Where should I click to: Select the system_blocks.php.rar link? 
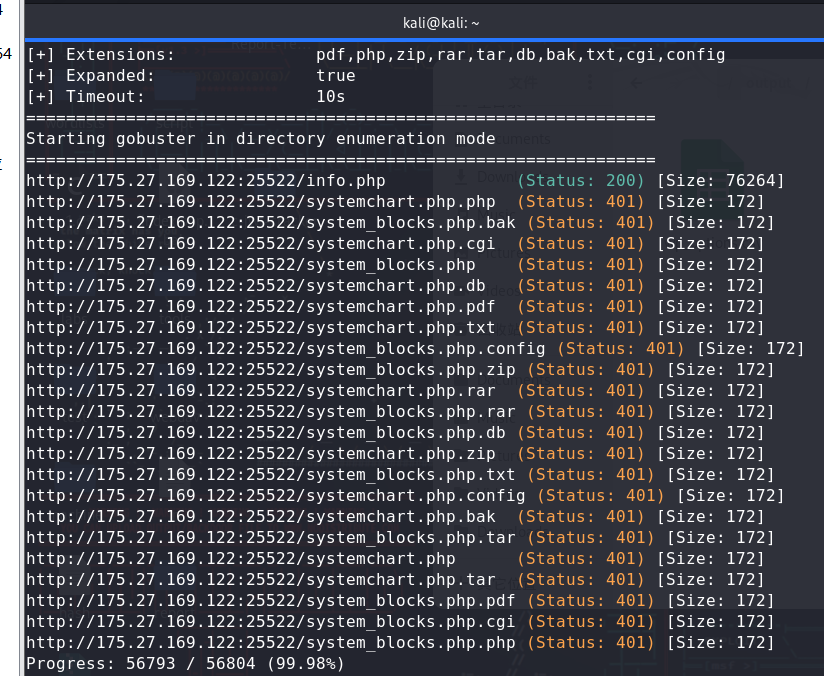[x=270, y=411]
